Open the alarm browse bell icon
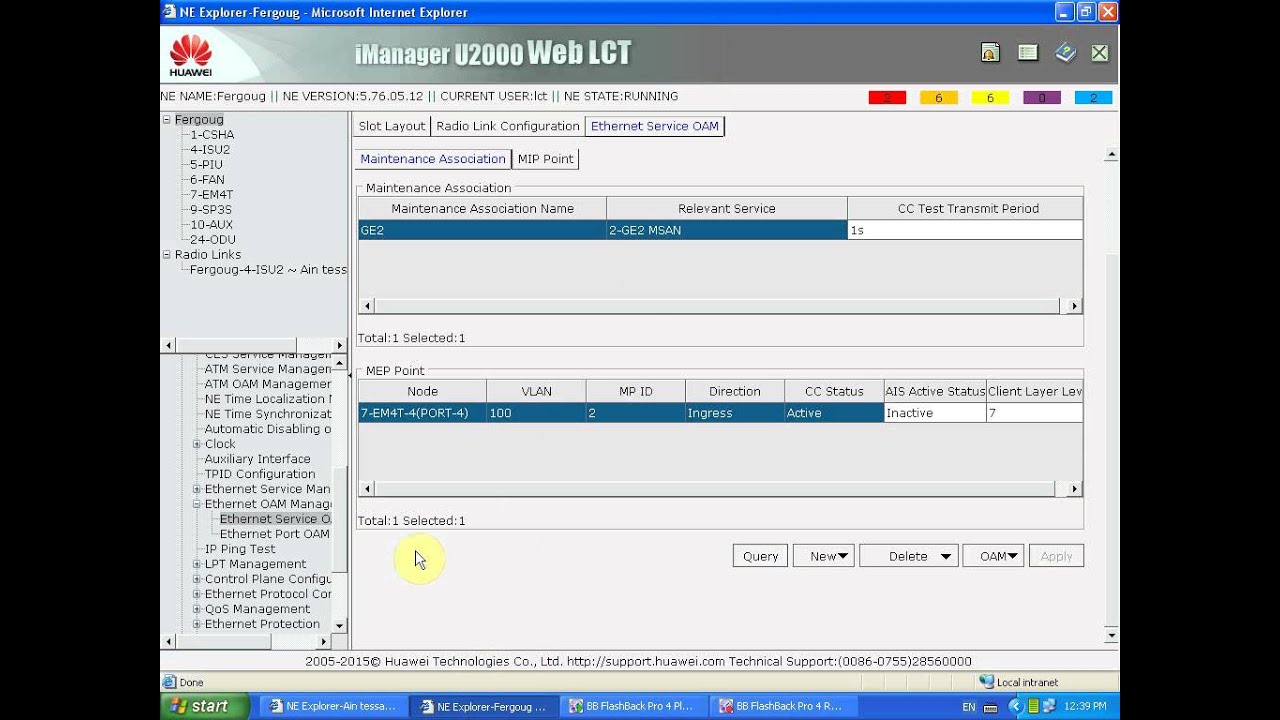This screenshot has height=720, width=1280. pyautogui.click(x=989, y=53)
